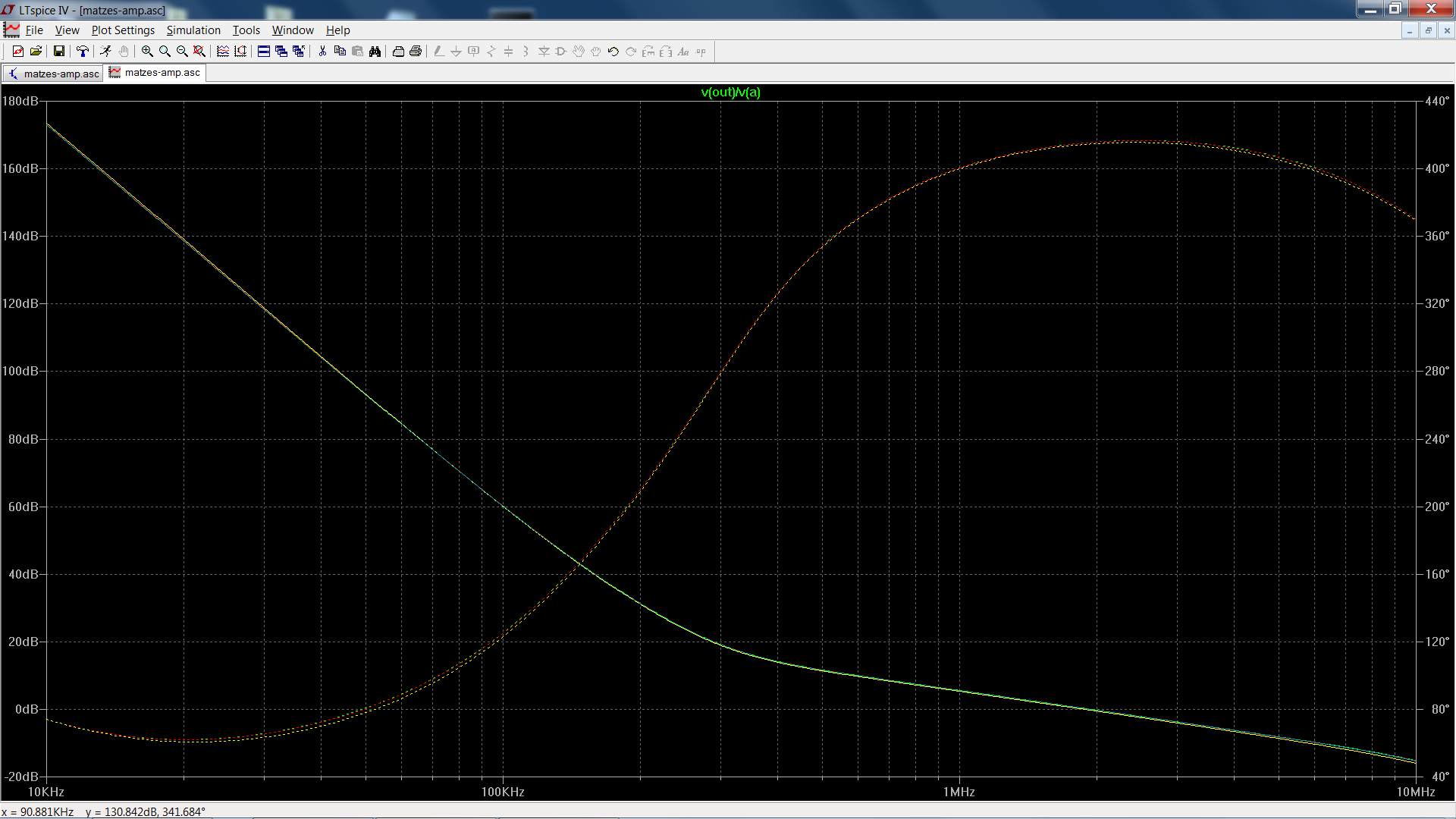
Task: Click the Save floppy disk icon
Action: pos(59,52)
